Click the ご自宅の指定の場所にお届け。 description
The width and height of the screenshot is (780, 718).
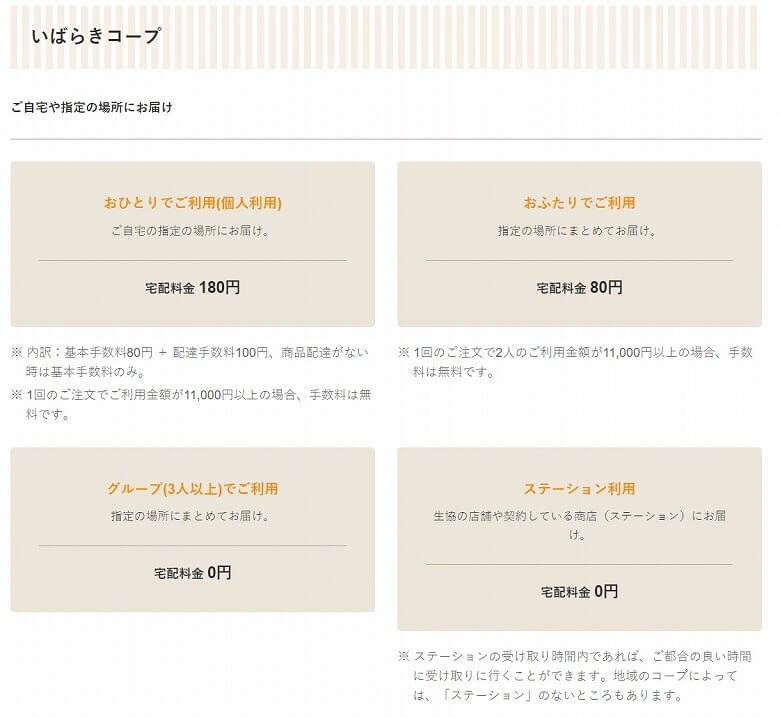click(193, 230)
